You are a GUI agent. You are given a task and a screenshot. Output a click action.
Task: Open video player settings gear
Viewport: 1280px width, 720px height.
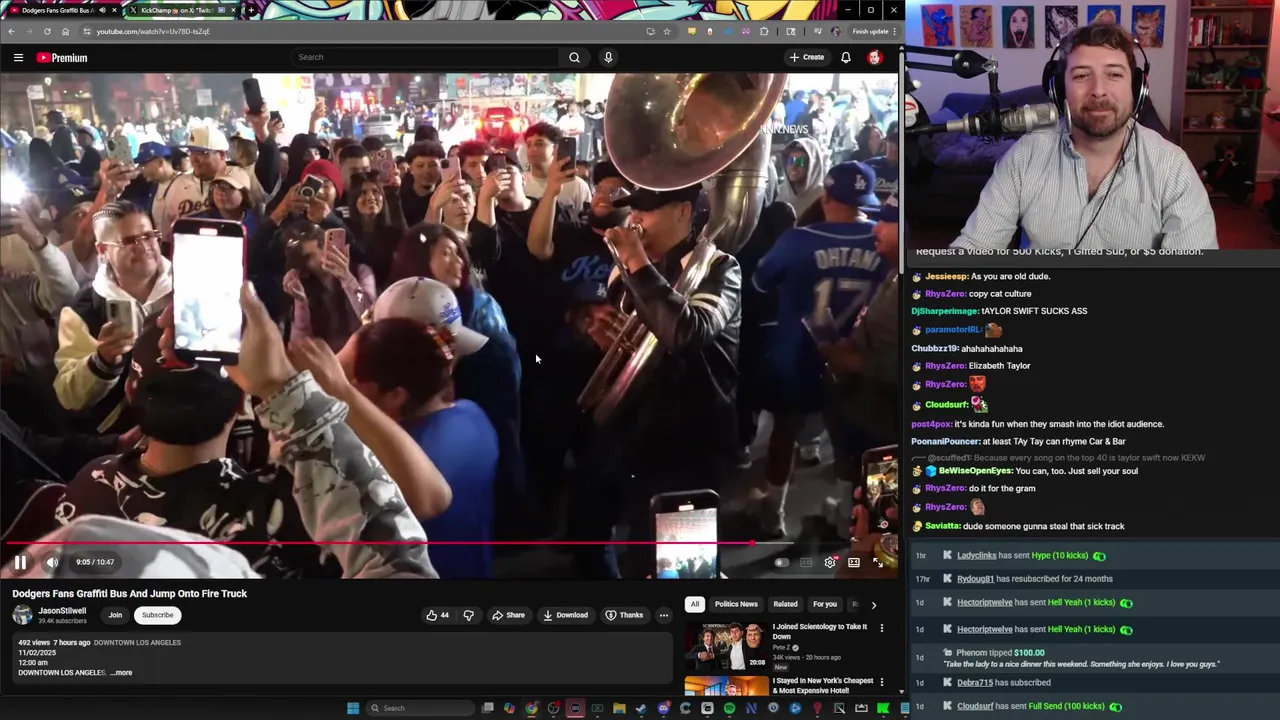(830, 562)
